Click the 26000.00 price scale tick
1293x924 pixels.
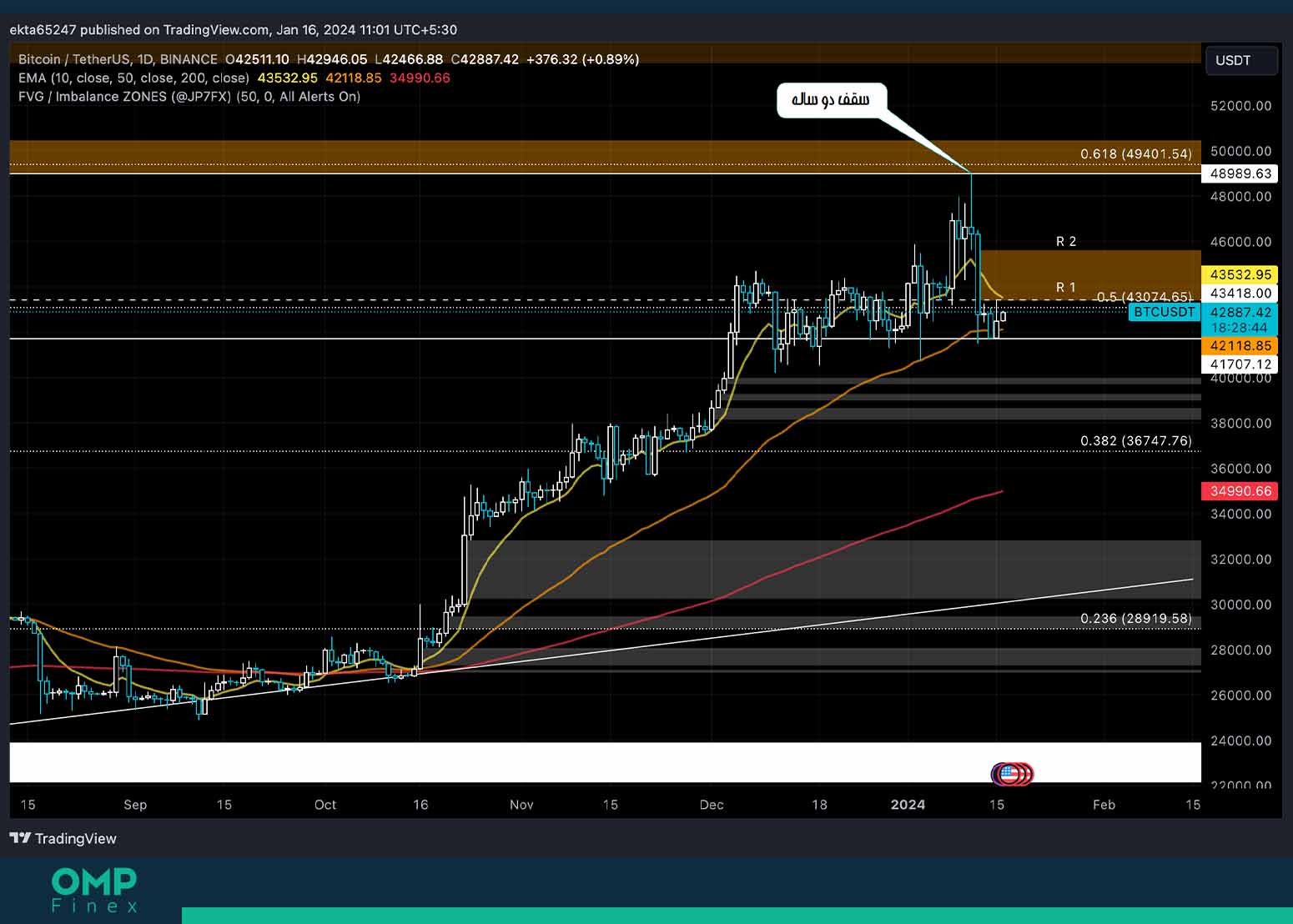click(x=1241, y=695)
